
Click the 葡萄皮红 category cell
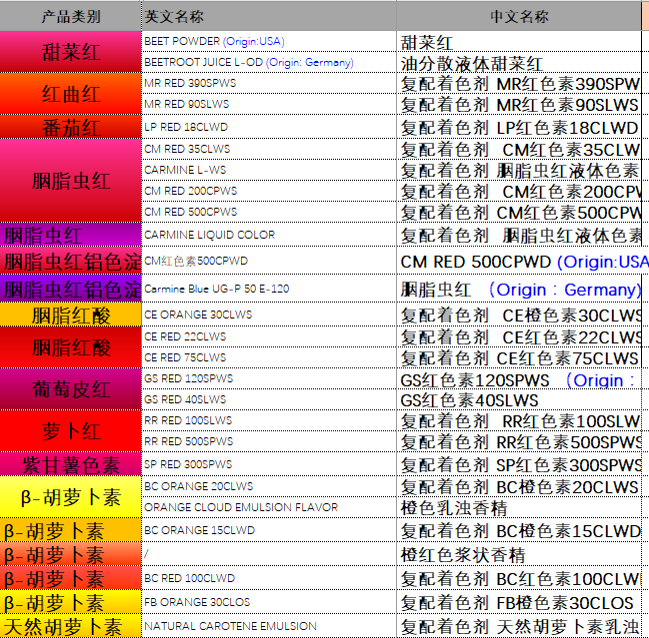point(70,389)
